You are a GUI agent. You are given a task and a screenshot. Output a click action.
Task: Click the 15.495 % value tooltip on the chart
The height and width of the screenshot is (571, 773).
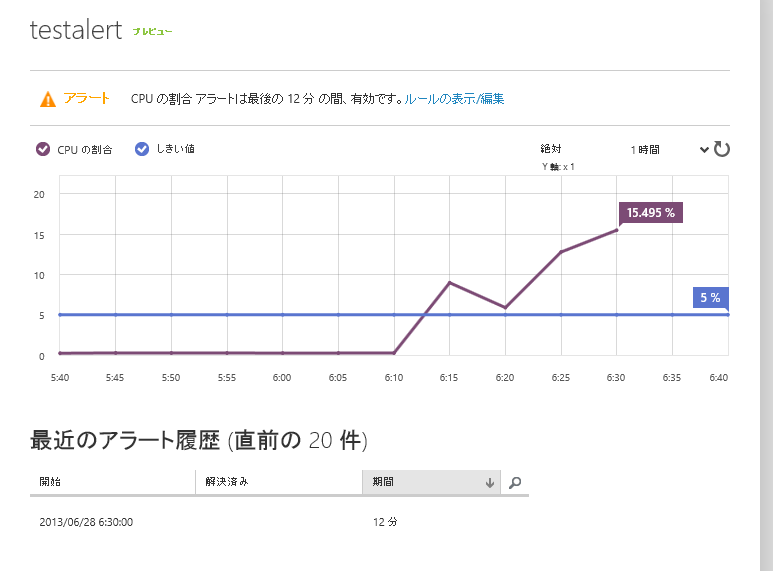pyautogui.click(x=651, y=212)
